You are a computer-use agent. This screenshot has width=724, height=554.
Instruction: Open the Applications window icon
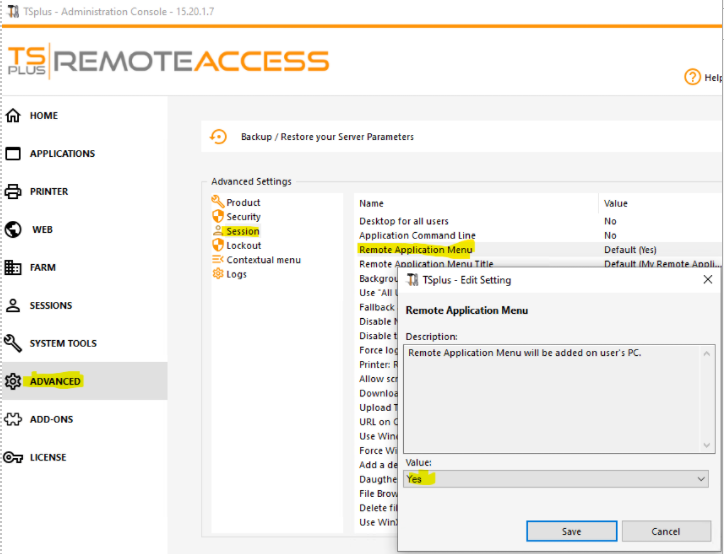13,154
